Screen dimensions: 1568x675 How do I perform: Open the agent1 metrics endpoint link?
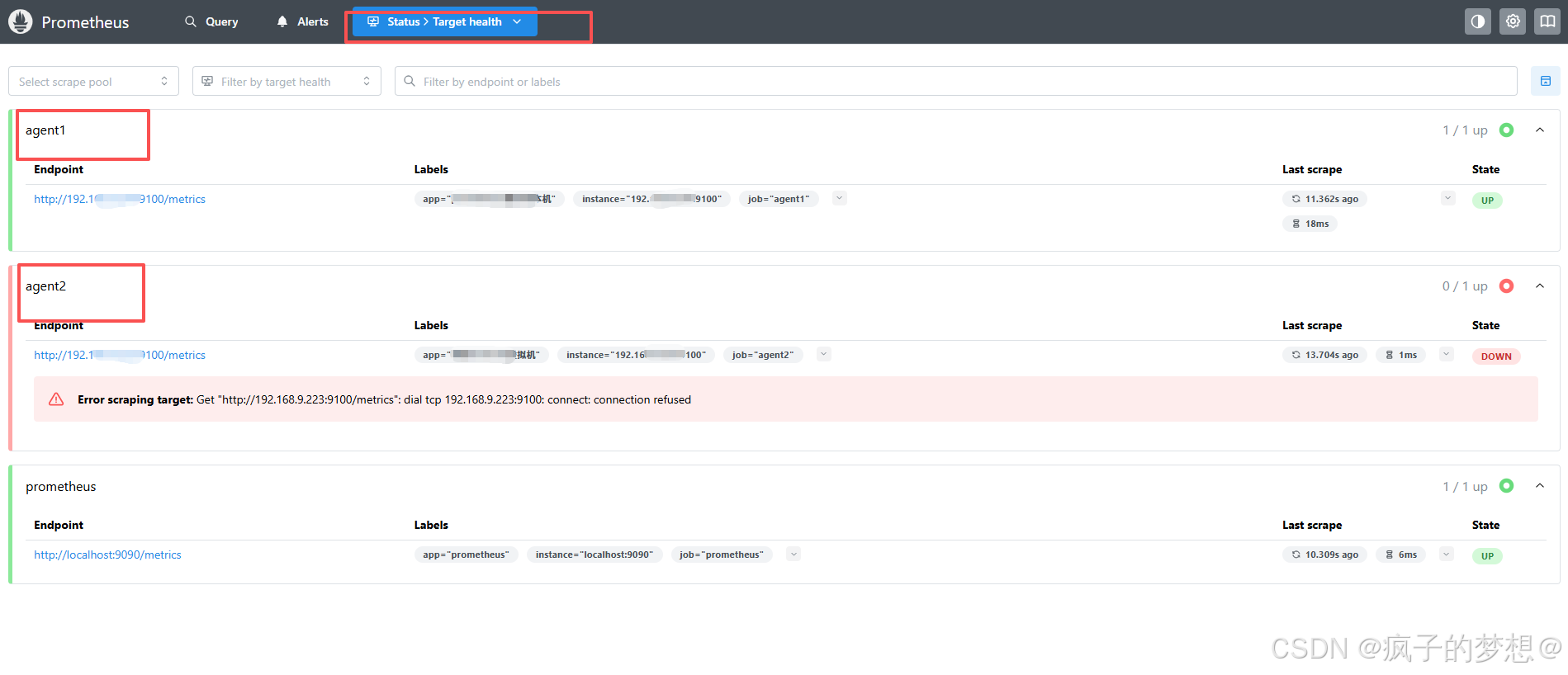tap(120, 199)
